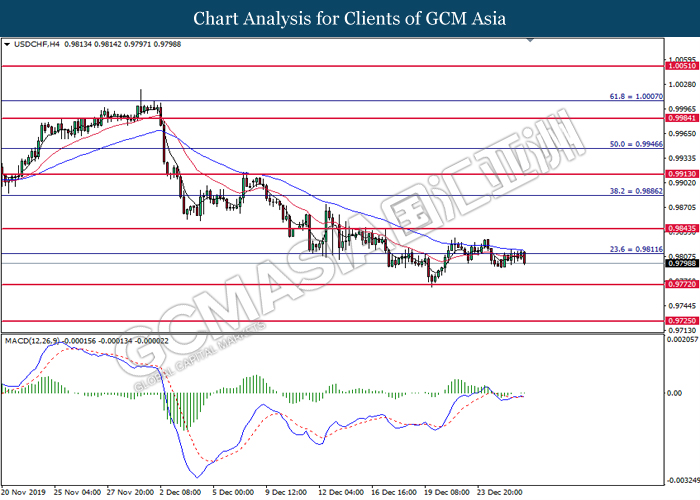Click the 12 Dec 04:00 time label

(341, 492)
